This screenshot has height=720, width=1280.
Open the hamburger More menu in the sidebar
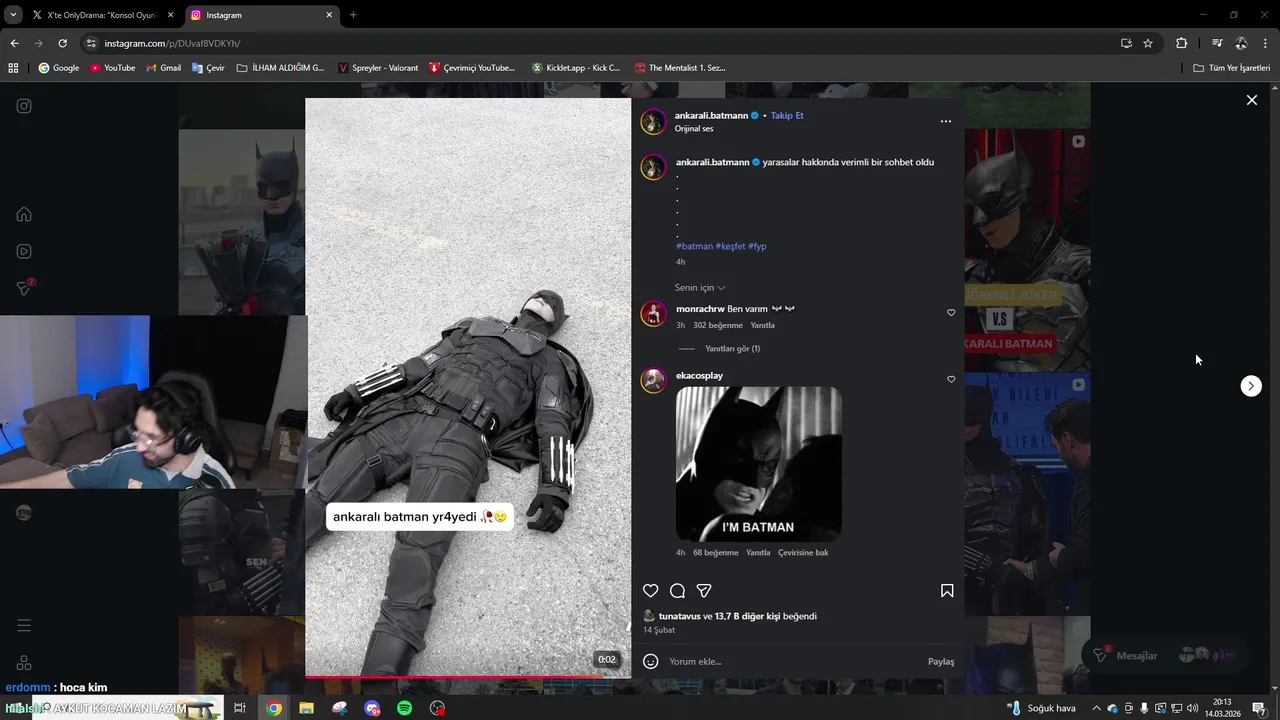tap(24, 625)
